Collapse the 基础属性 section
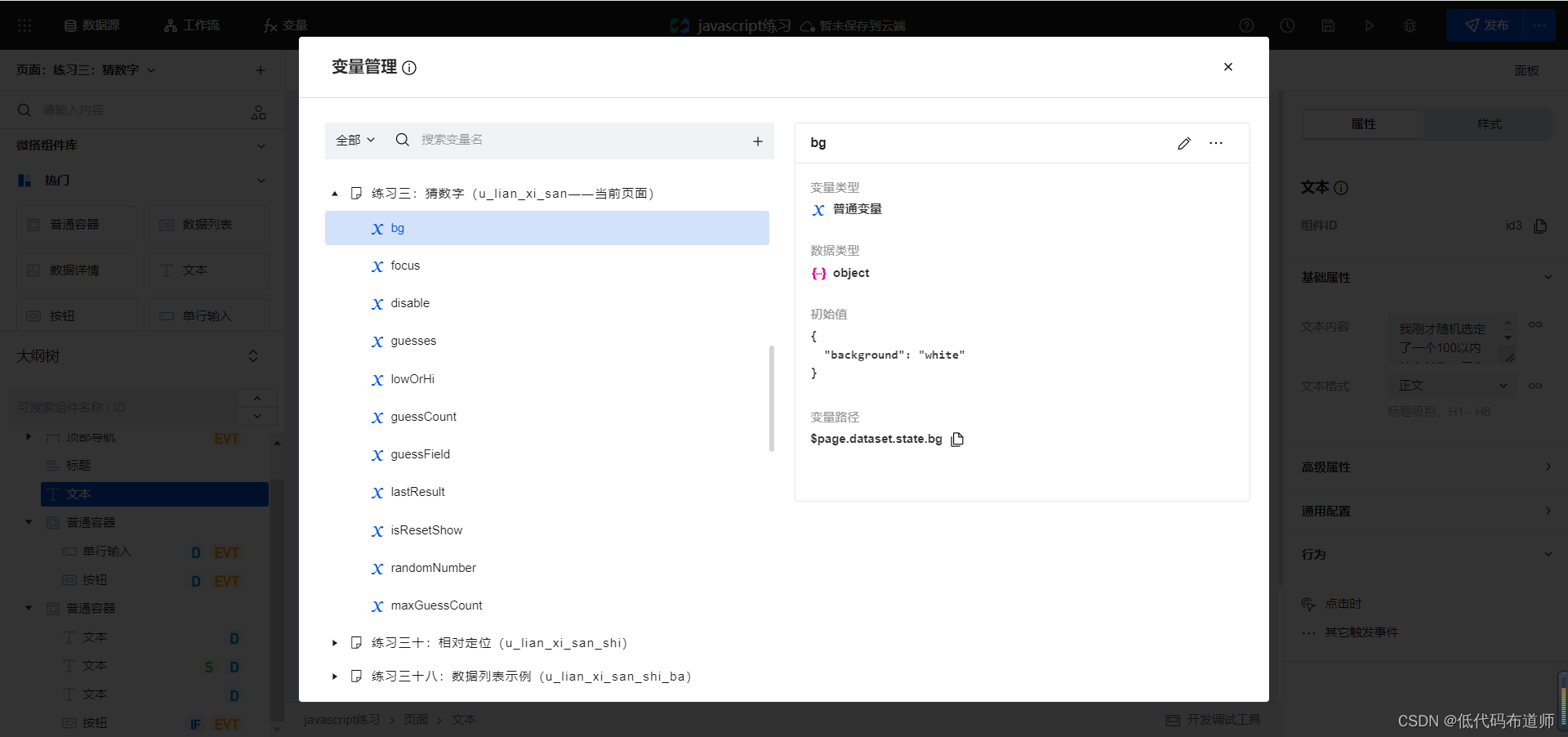This screenshot has width=1568, height=737. click(x=1548, y=278)
